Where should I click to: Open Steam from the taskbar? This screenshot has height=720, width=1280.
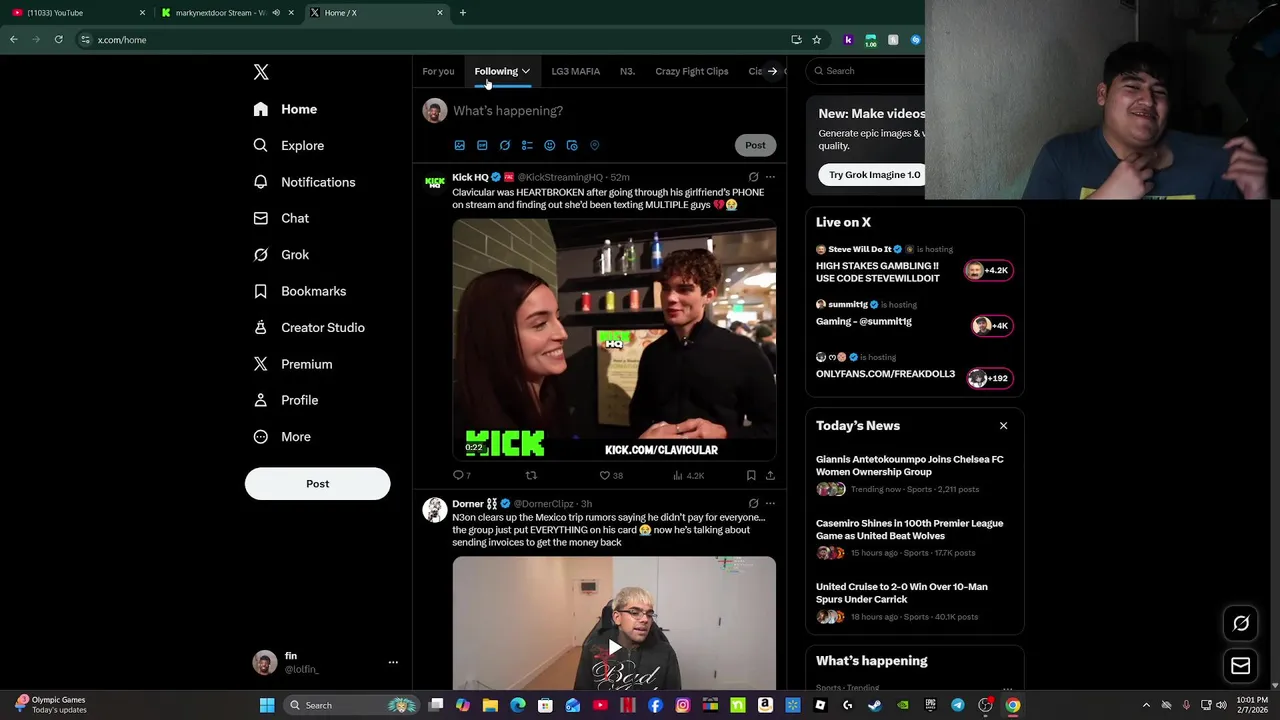coord(875,706)
